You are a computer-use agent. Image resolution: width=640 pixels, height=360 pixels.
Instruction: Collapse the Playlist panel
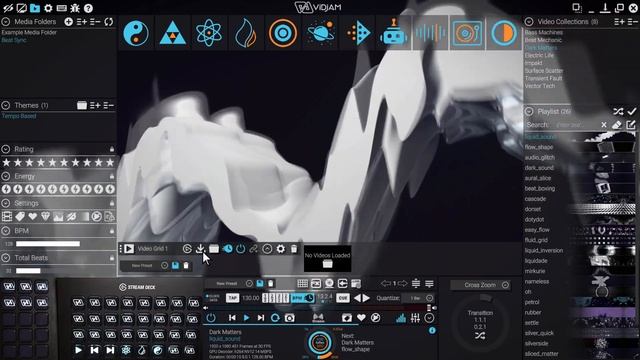pyautogui.click(x=529, y=111)
